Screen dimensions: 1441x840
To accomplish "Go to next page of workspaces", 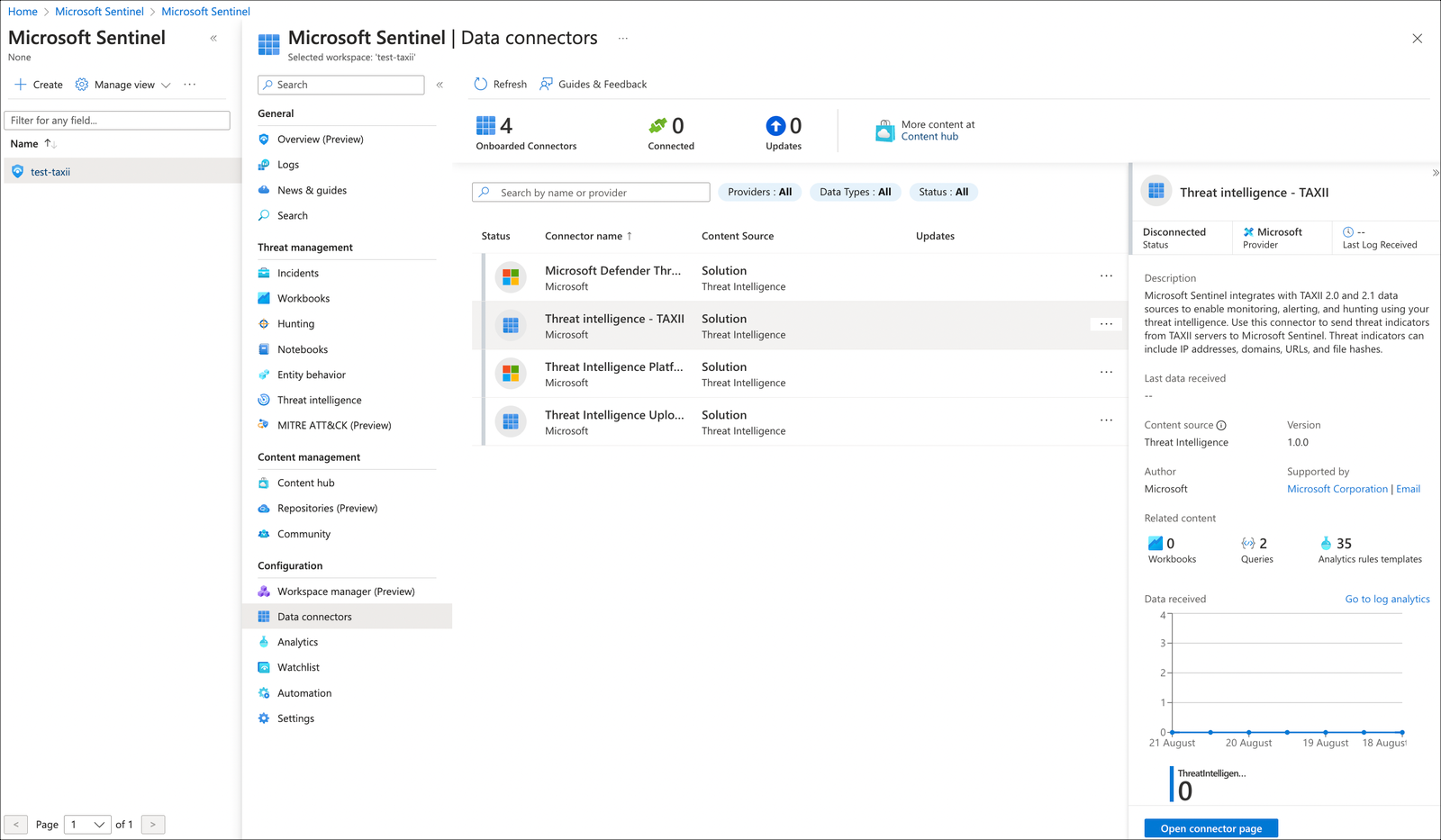I will 153,825.
